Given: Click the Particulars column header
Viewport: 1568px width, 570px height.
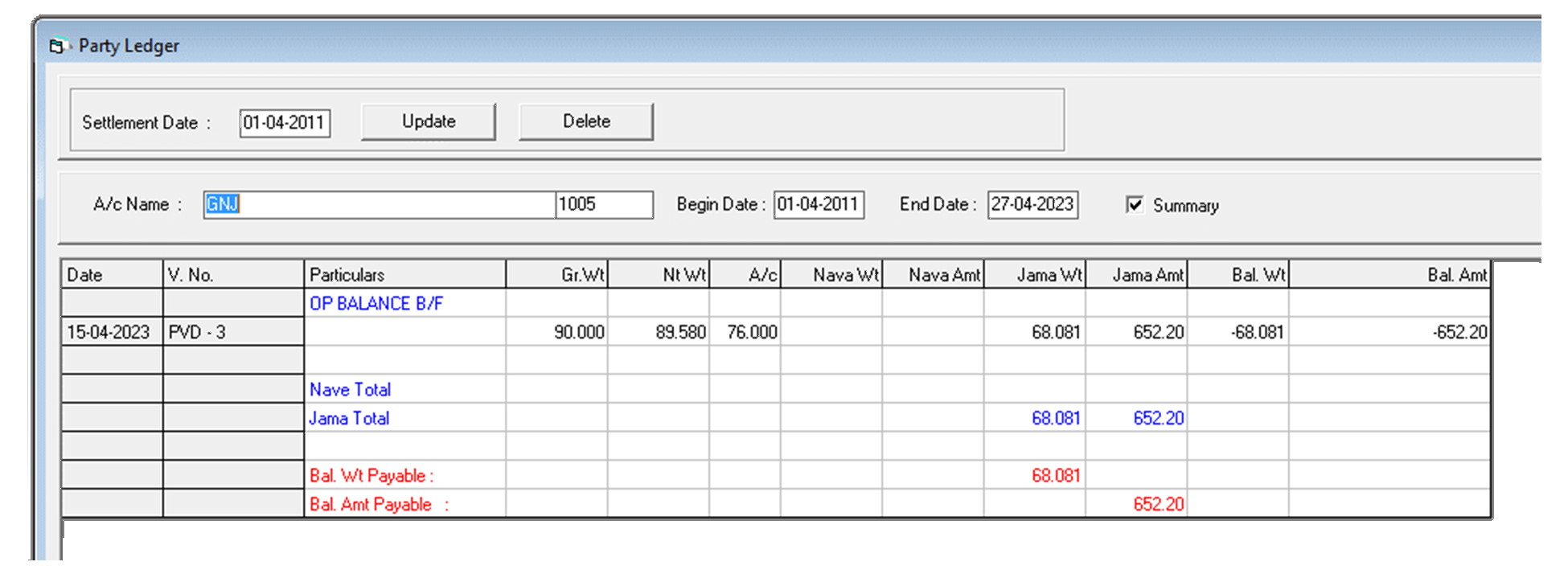Looking at the screenshot, I should 405,275.
